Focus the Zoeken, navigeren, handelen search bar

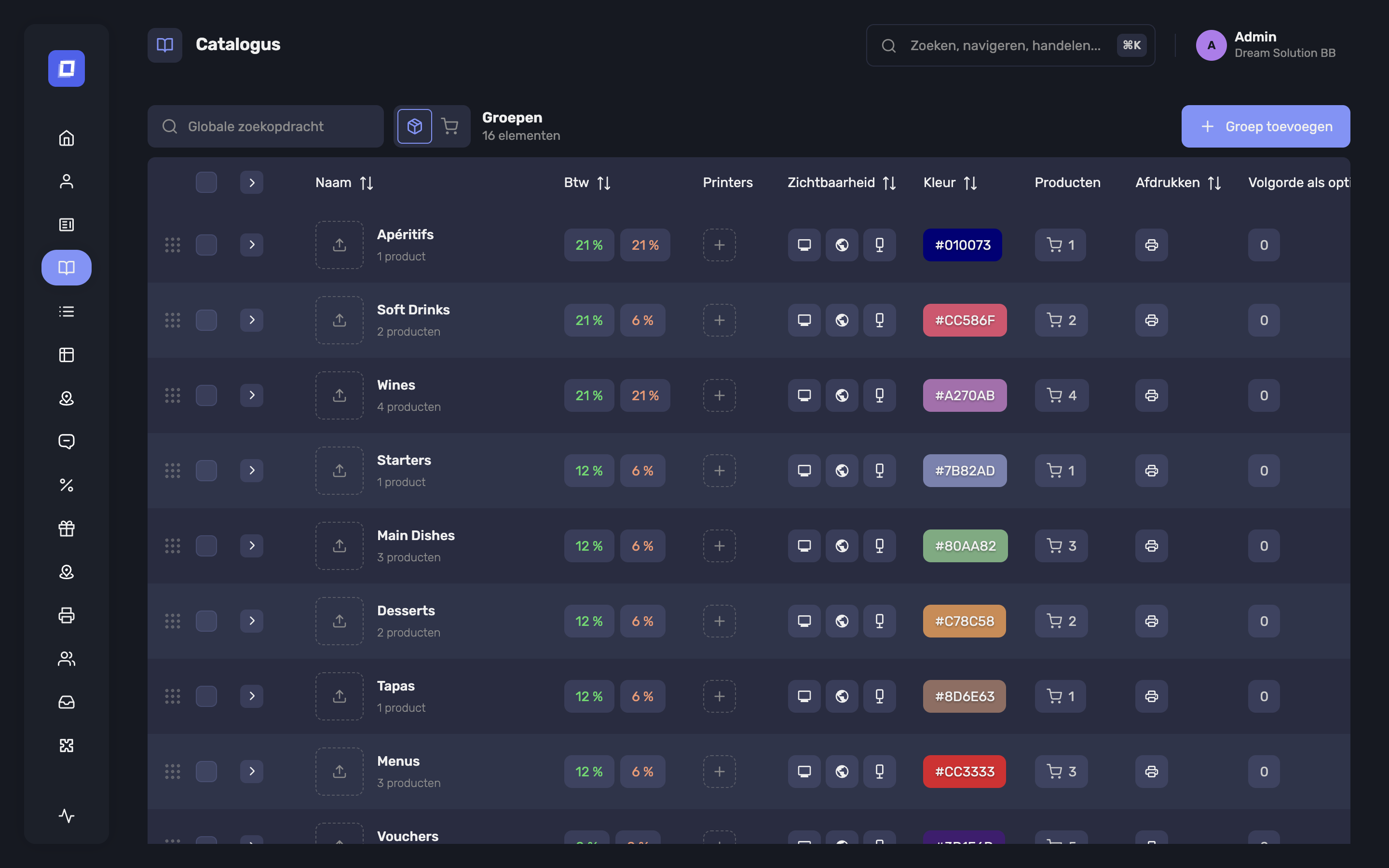click(1010, 45)
